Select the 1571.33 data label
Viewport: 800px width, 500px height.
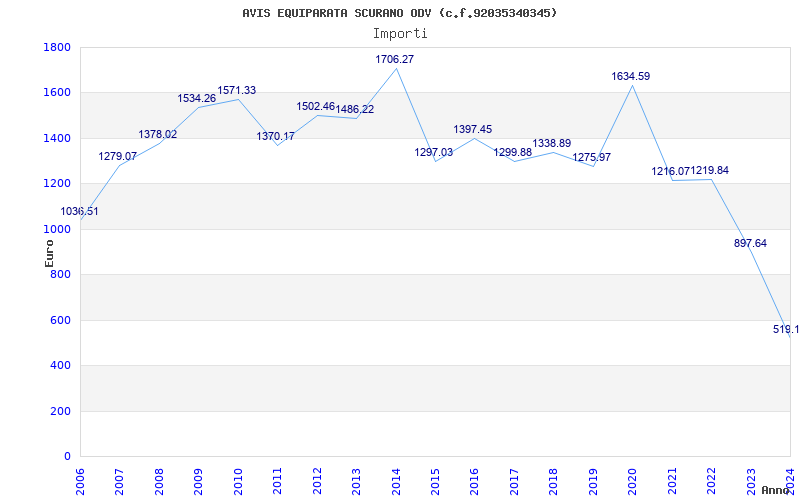coord(237,90)
